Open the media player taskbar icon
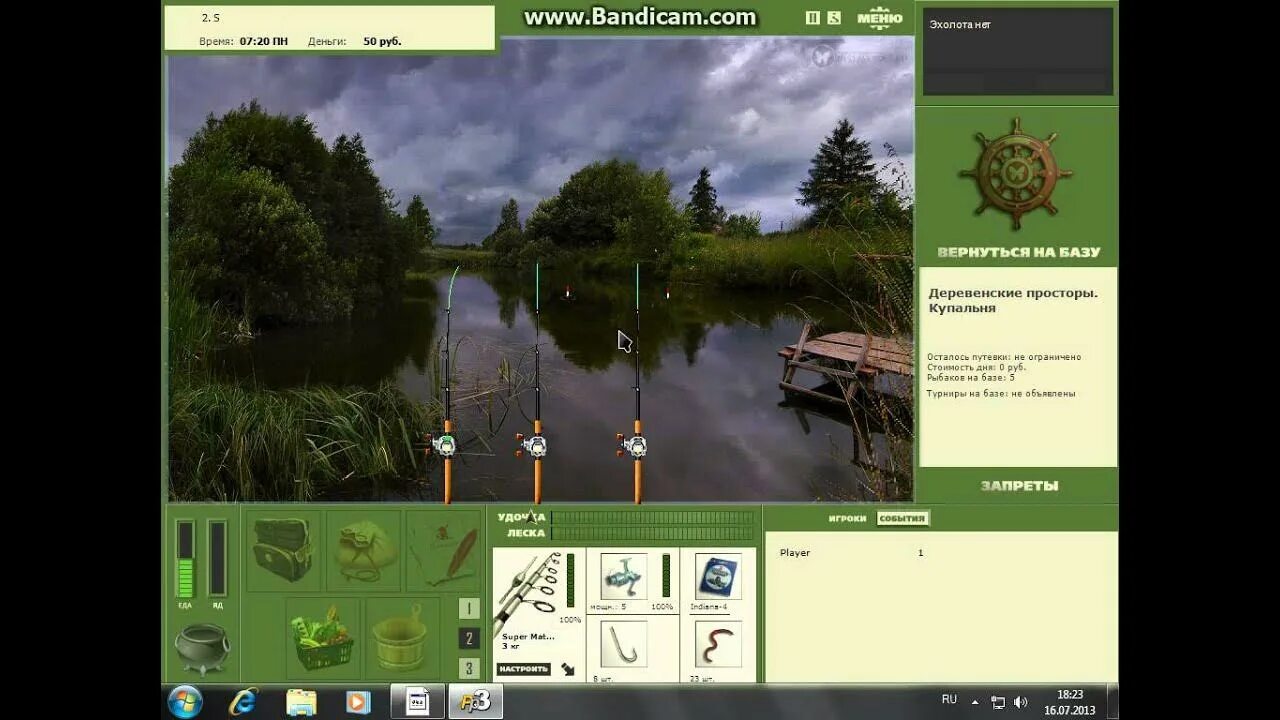Image resolution: width=1280 pixels, height=720 pixels. point(358,702)
